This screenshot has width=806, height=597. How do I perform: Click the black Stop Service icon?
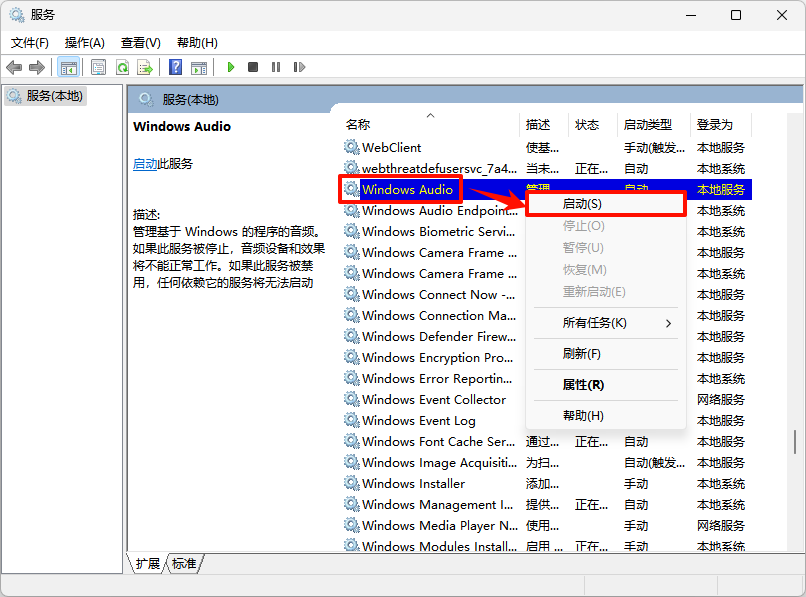point(253,67)
